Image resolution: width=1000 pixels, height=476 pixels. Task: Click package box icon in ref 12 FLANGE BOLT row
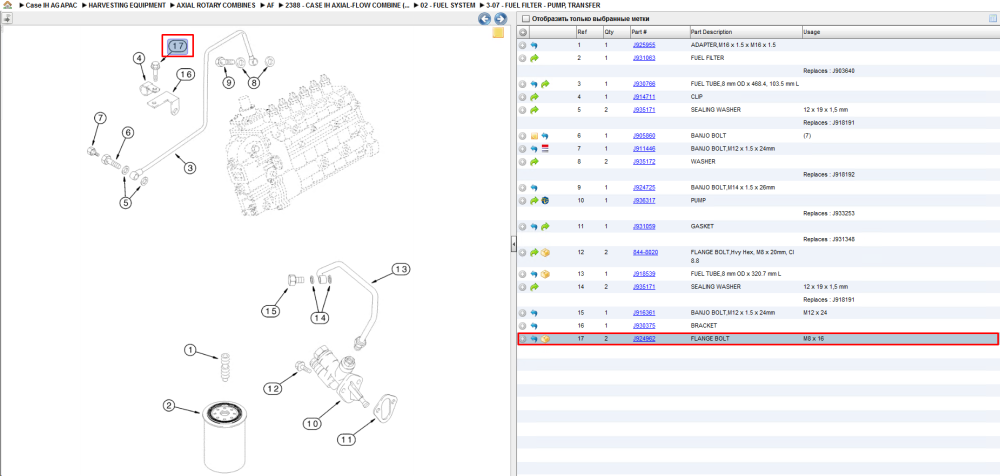click(x=545, y=253)
